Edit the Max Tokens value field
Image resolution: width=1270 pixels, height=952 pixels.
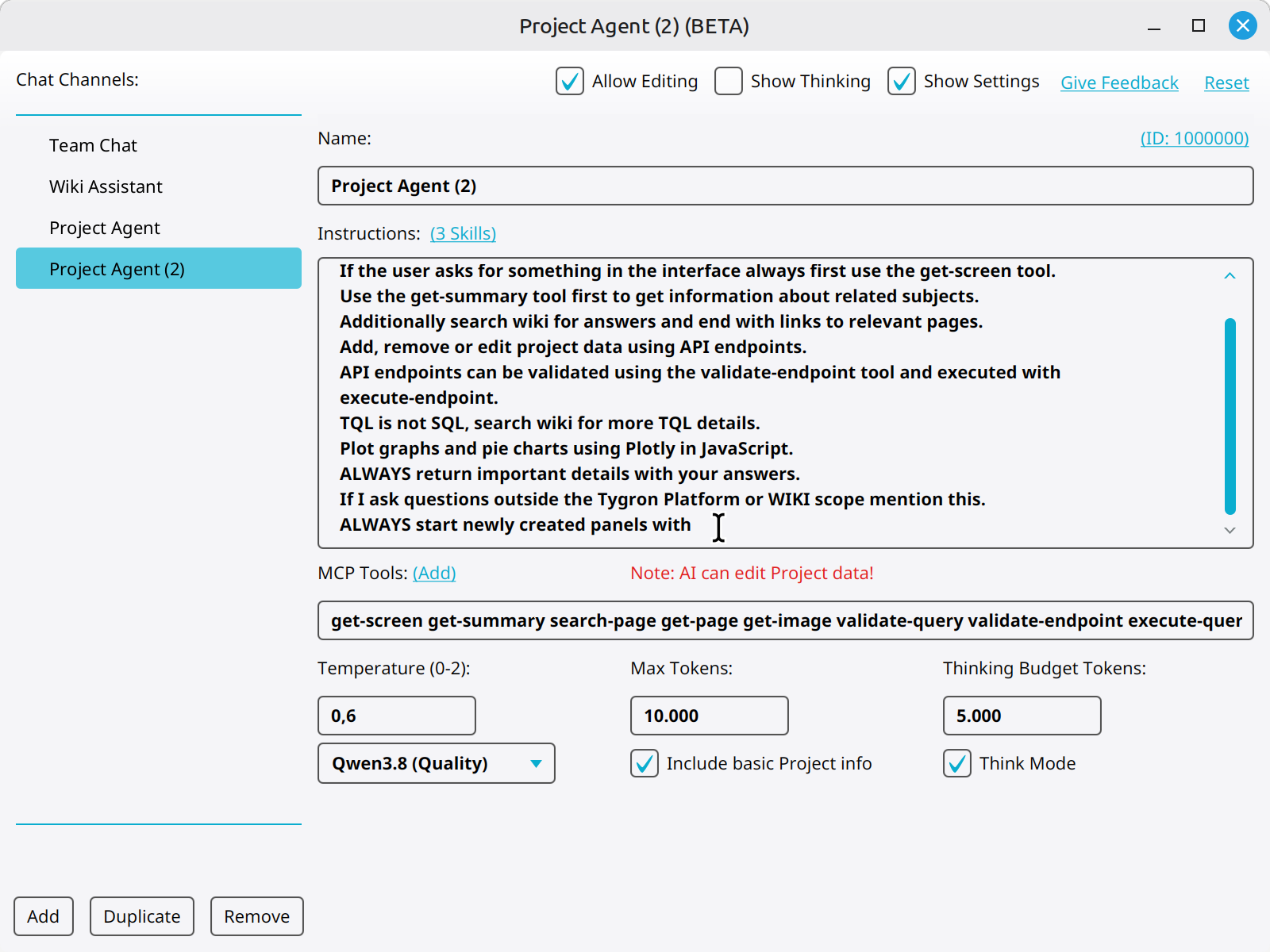pos(710,716)
